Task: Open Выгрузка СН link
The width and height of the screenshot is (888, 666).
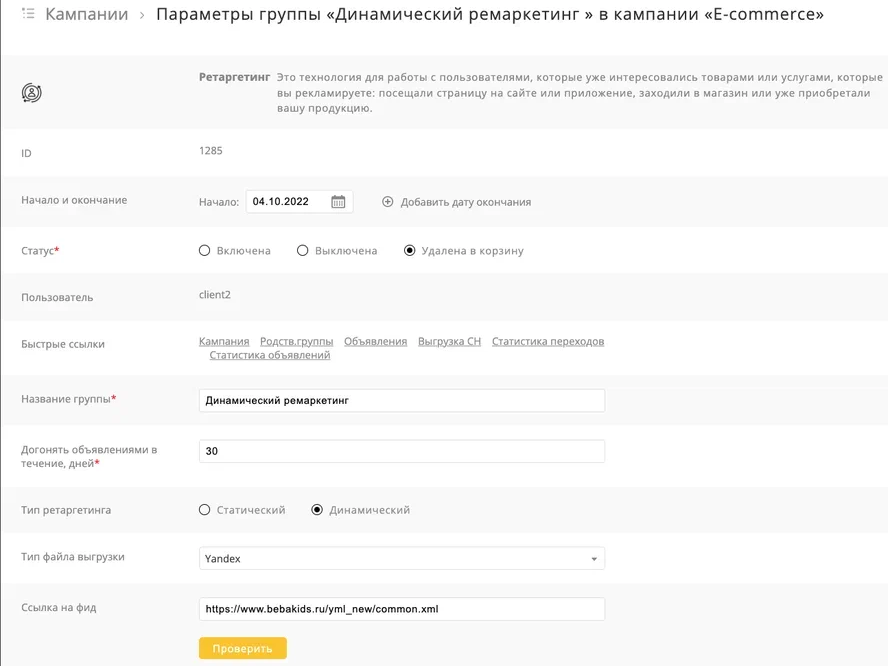Action: pyautogui.click(x=449, y=340)
